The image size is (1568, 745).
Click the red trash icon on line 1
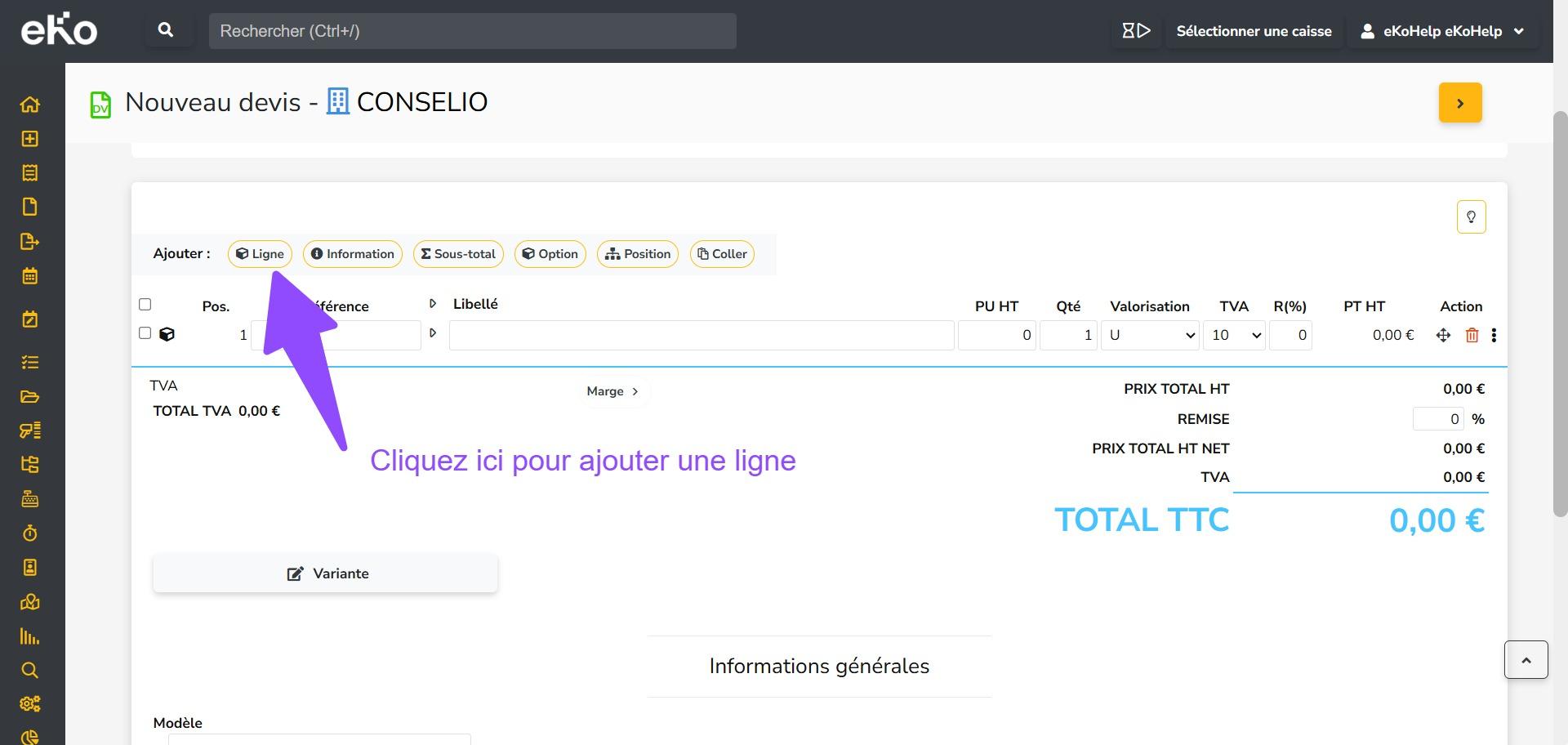pyautogui.click(x=1472, y=335)
